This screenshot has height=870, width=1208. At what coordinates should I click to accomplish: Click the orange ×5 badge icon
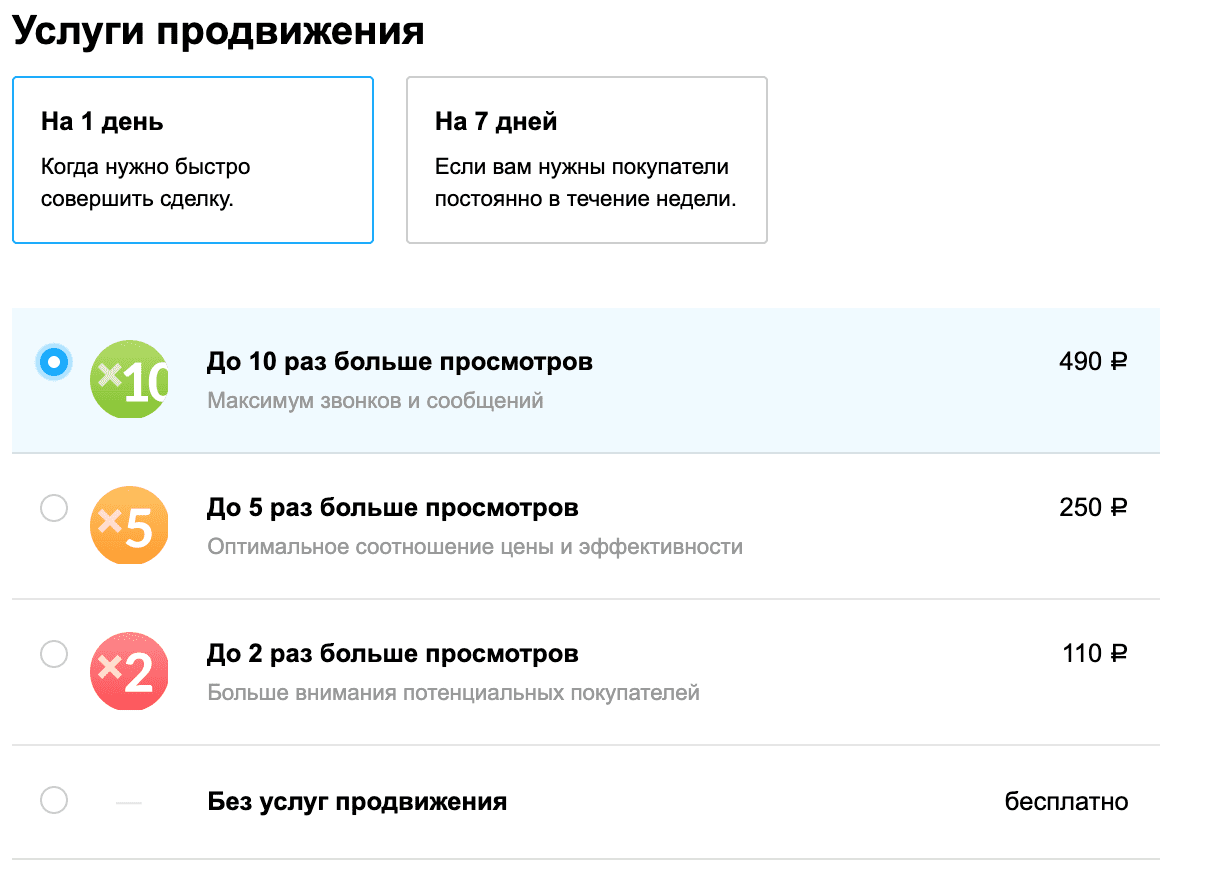[x=129, y=525]
